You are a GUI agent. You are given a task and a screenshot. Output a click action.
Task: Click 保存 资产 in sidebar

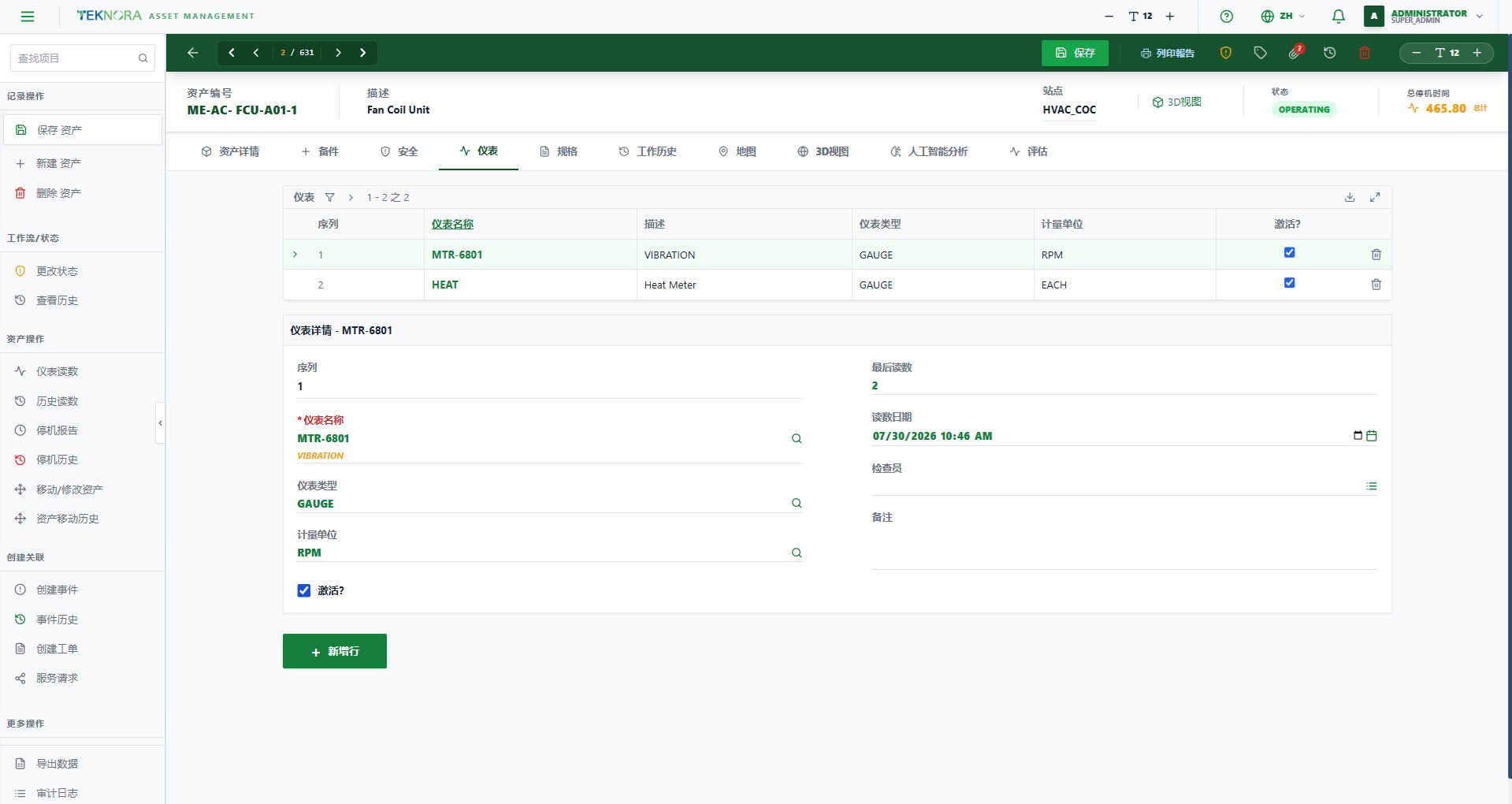[83, 130]
